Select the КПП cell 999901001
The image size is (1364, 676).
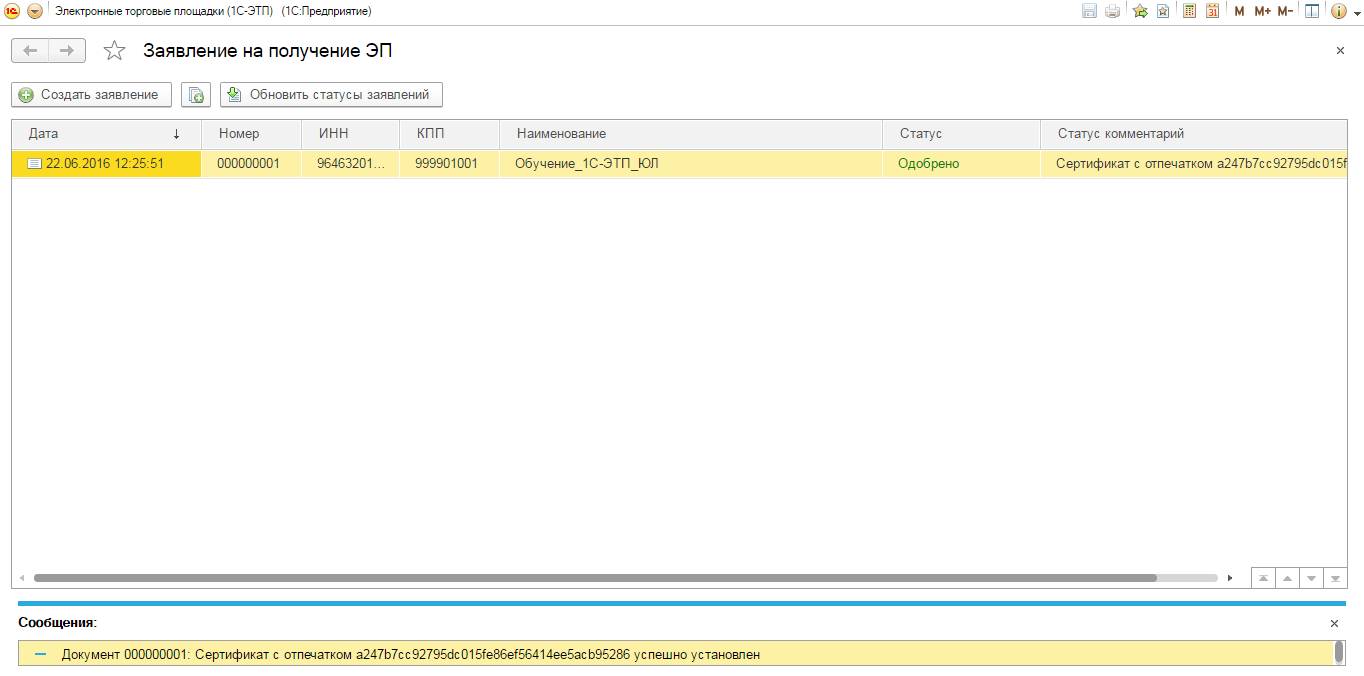[x=449, y=163]
